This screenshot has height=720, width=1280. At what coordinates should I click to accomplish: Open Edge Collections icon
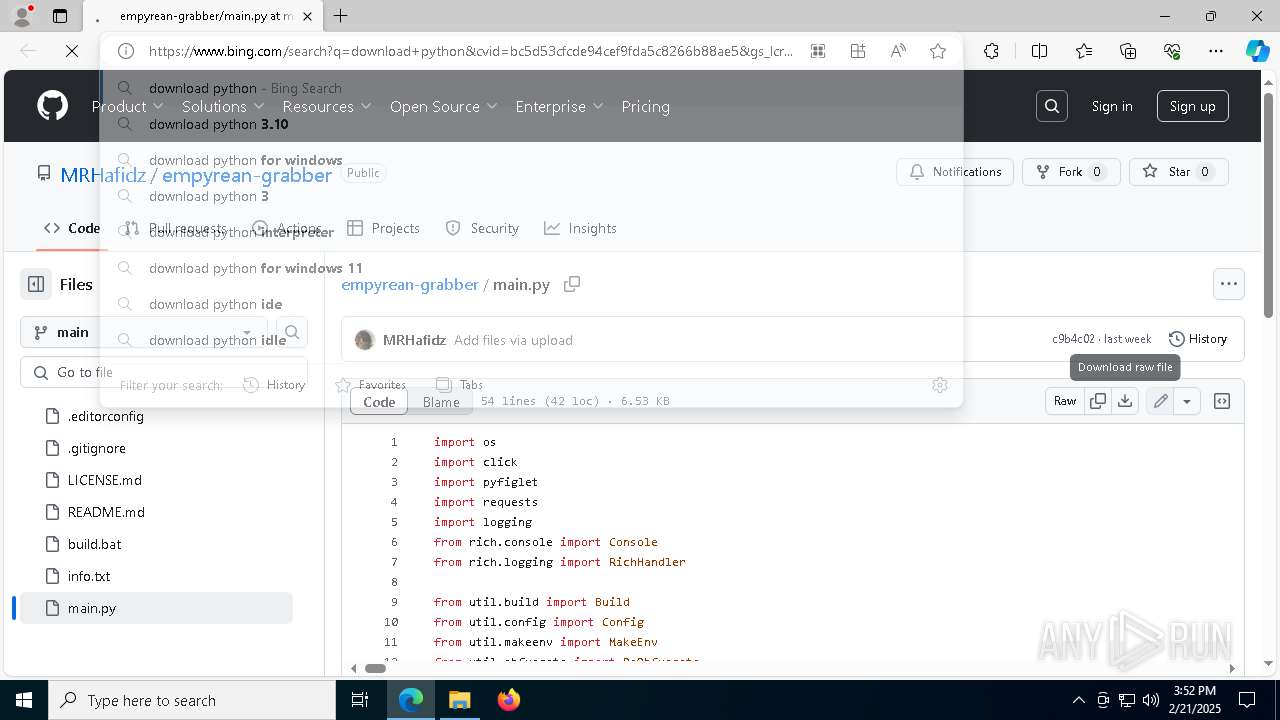[x=1128, y=51]
